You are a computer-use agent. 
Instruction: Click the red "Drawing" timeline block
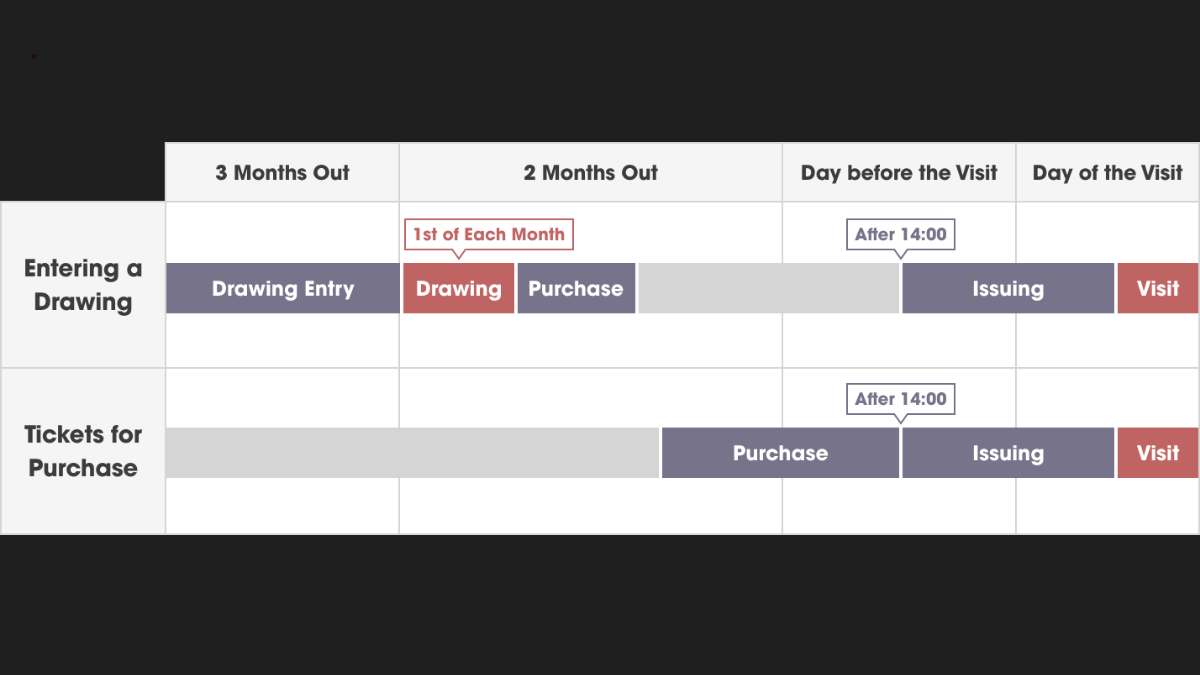[459, 289]
